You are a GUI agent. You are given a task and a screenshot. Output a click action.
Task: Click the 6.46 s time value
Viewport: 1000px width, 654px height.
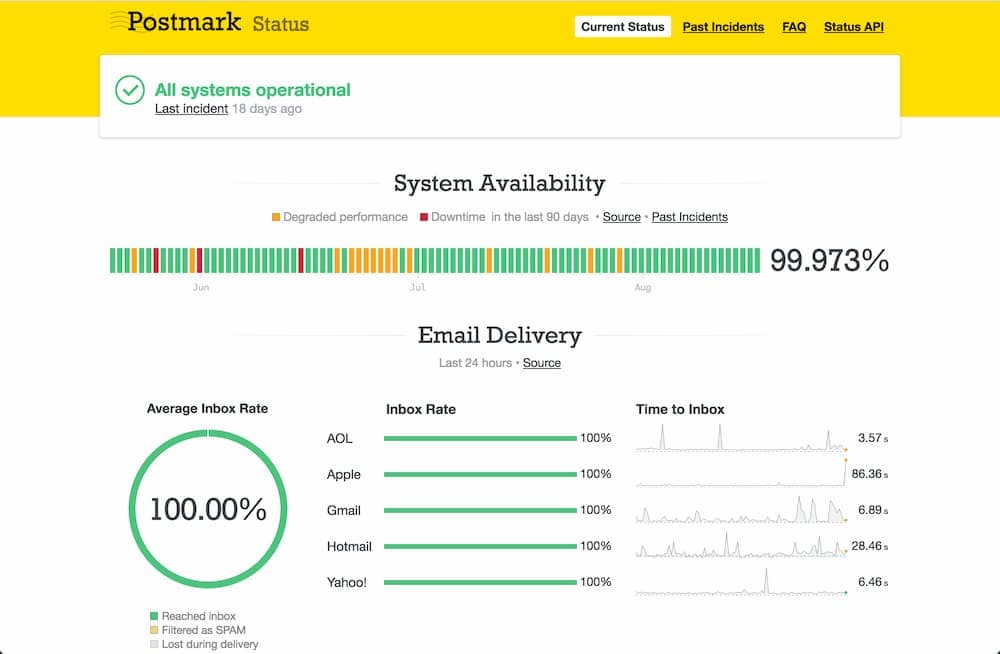872,582
